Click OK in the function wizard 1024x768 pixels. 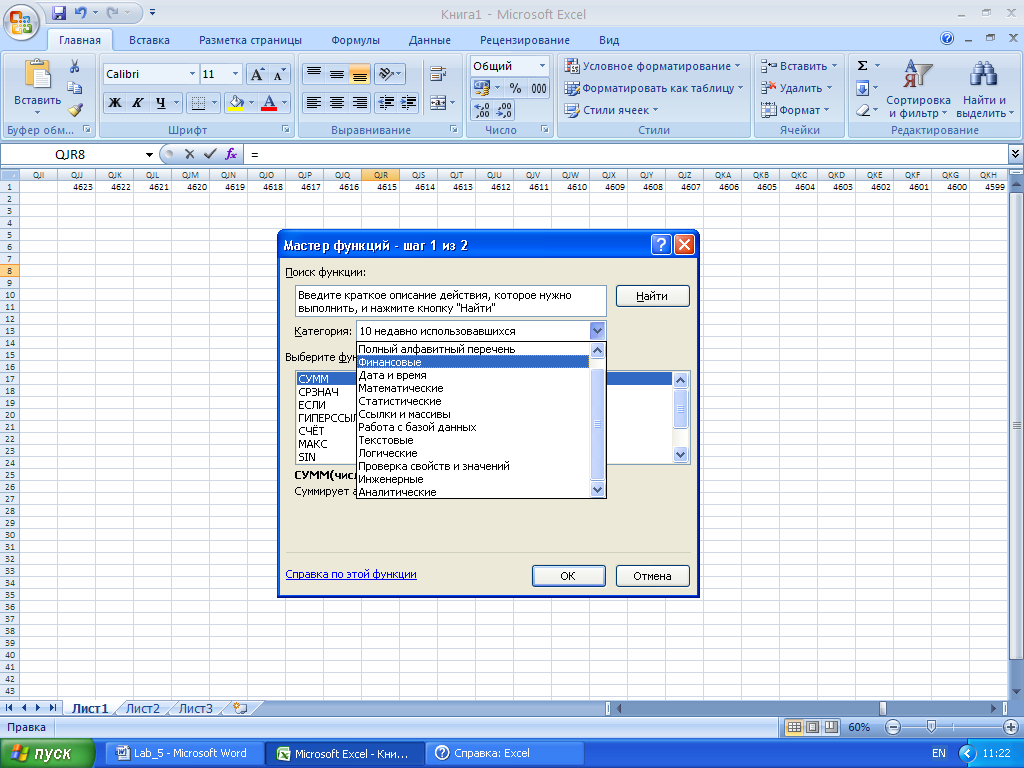pyautogui.click(x=568, y=576)
